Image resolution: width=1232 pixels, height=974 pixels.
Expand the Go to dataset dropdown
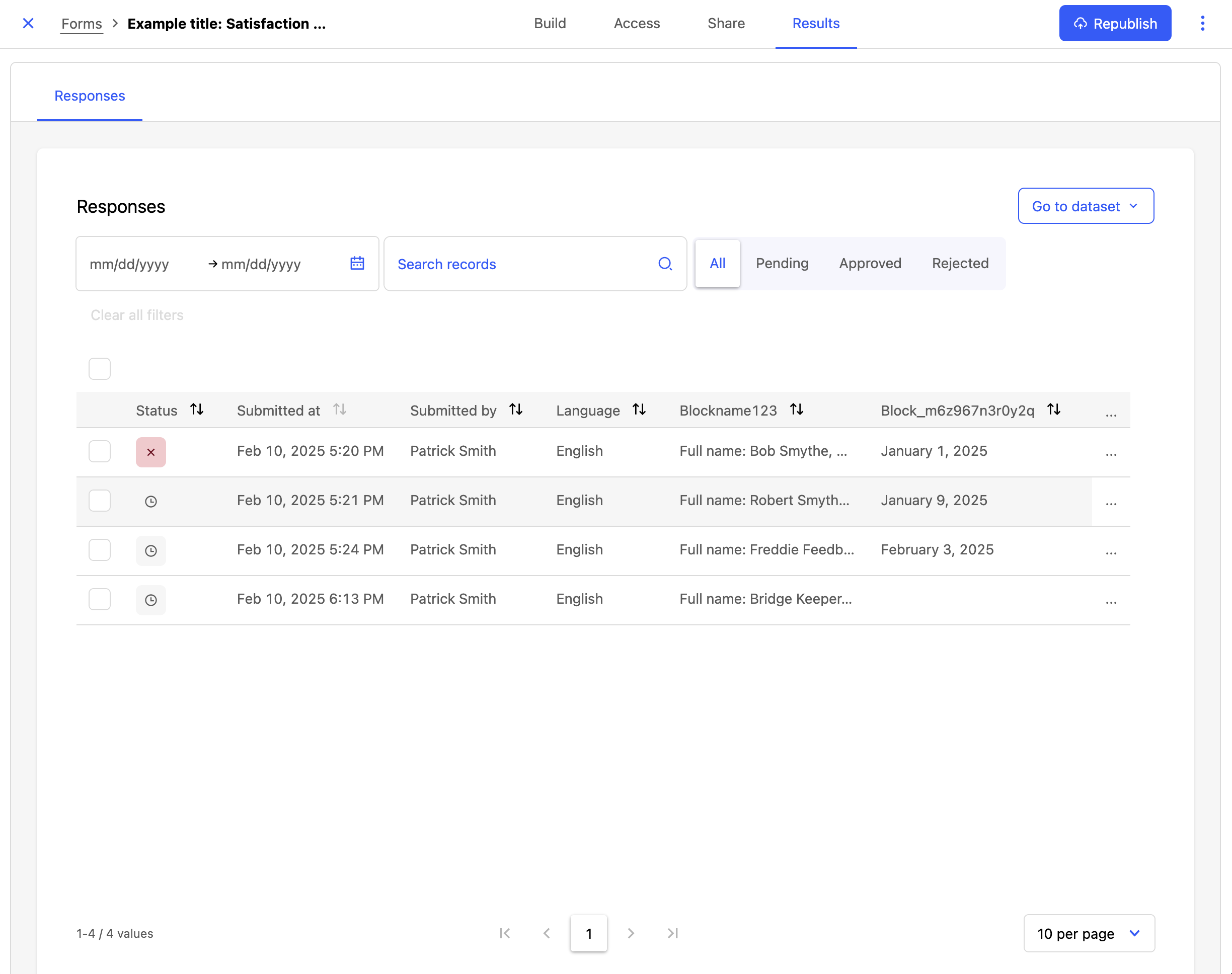coord(1086,206)
